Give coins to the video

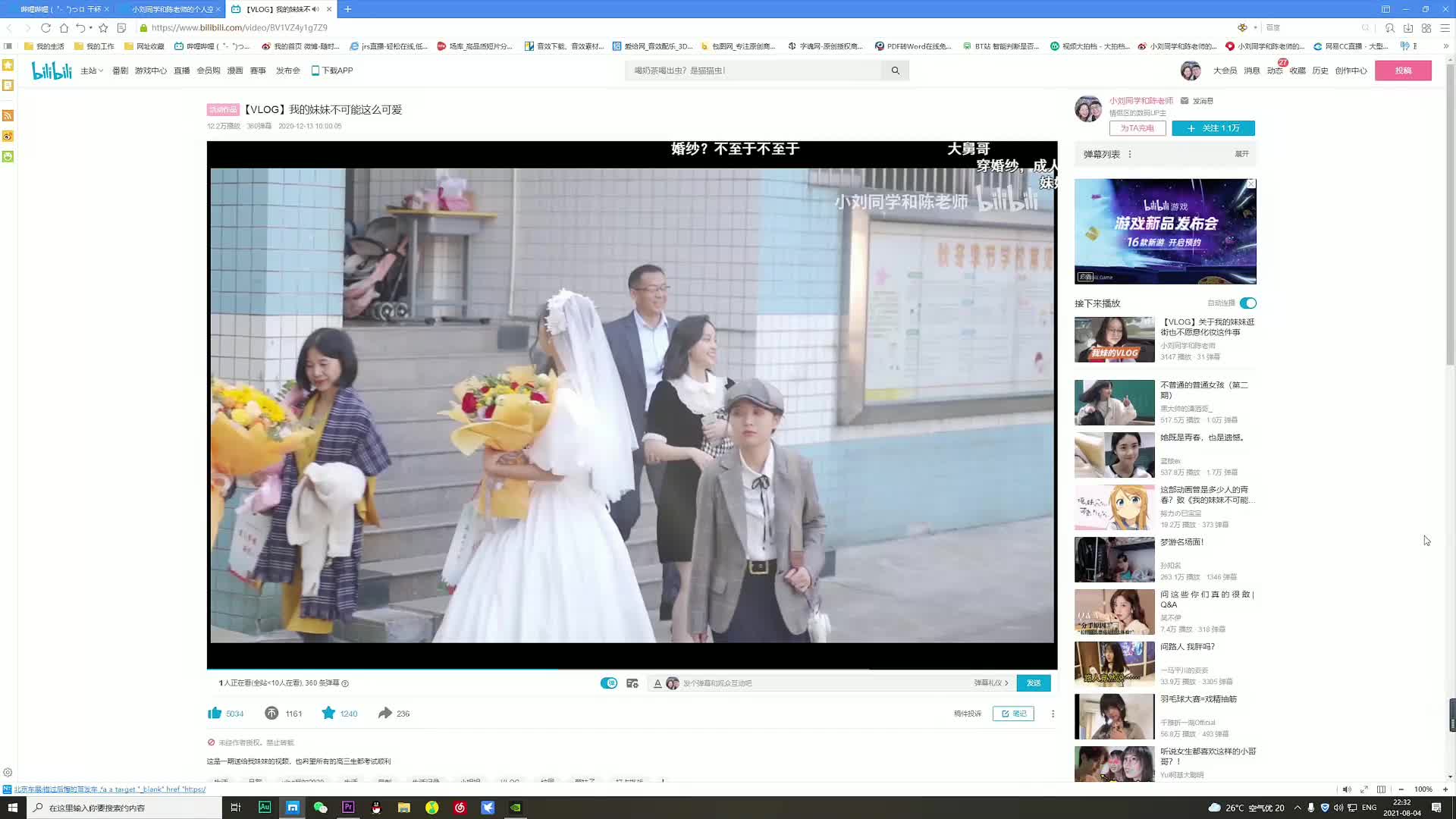[x=271, y=713]
